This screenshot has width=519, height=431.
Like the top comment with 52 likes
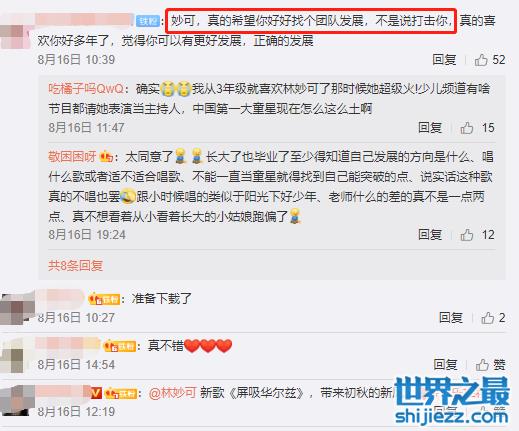481,60
